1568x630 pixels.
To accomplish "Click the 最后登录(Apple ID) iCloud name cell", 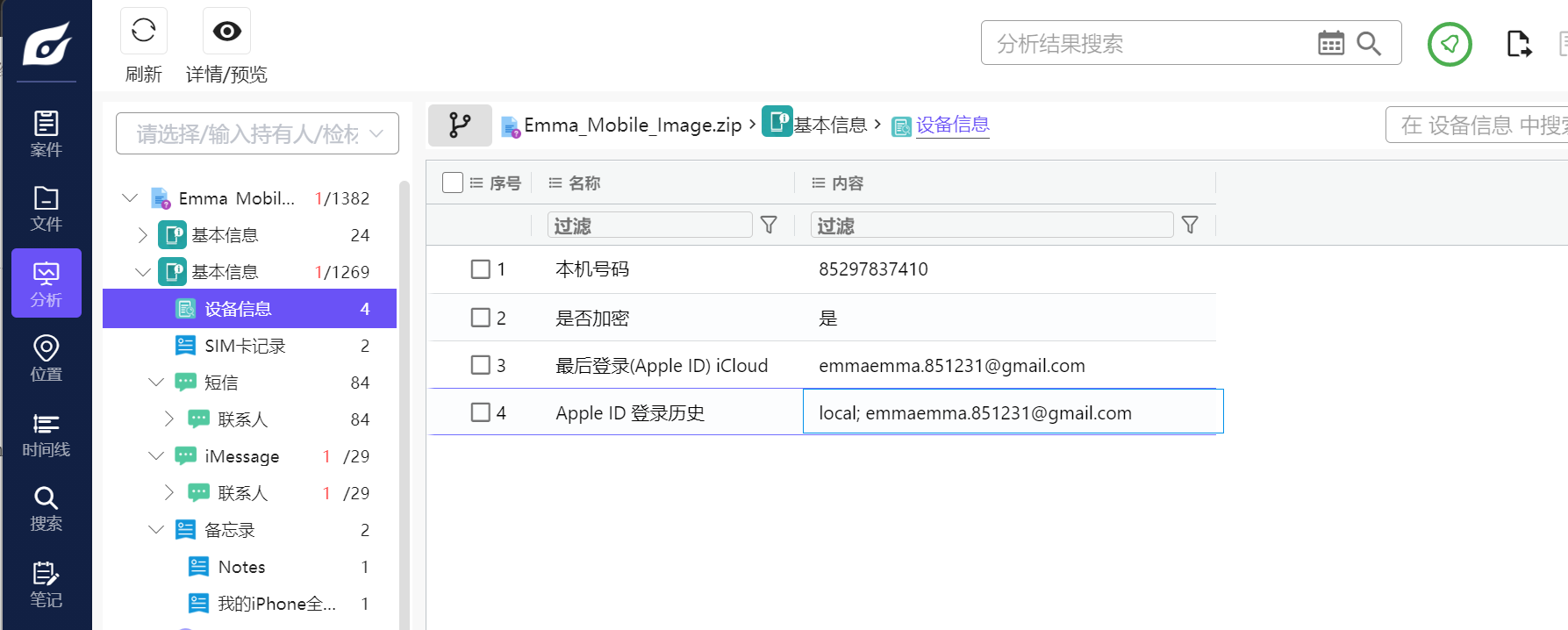I will click(662, 366).
